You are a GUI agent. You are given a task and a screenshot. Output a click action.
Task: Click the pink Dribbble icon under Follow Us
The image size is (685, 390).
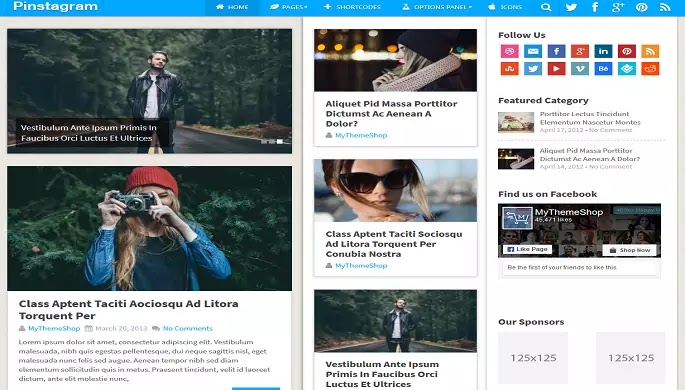pos(509,51)
